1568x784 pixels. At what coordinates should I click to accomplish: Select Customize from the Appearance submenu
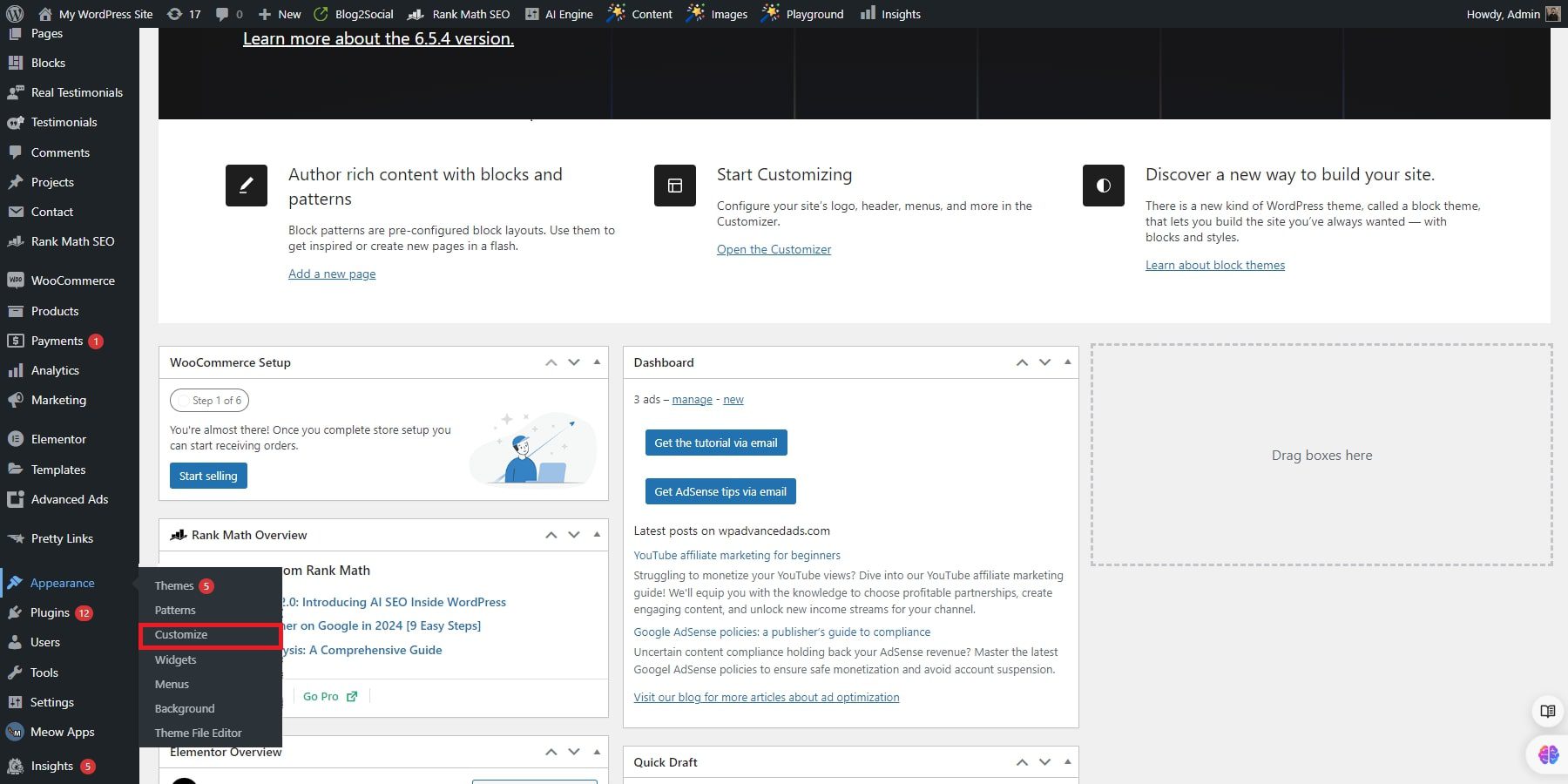tap(180, 635)
